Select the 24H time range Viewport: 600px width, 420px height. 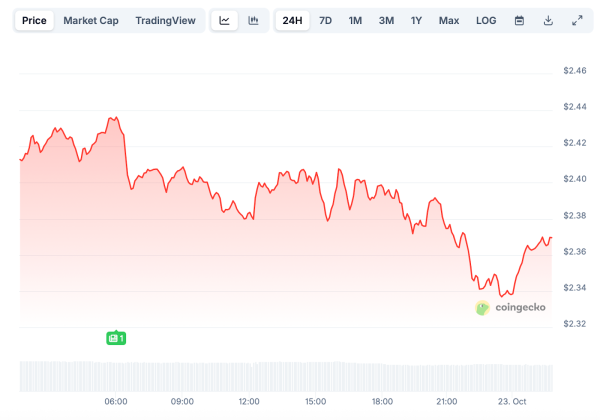point(293,20)
